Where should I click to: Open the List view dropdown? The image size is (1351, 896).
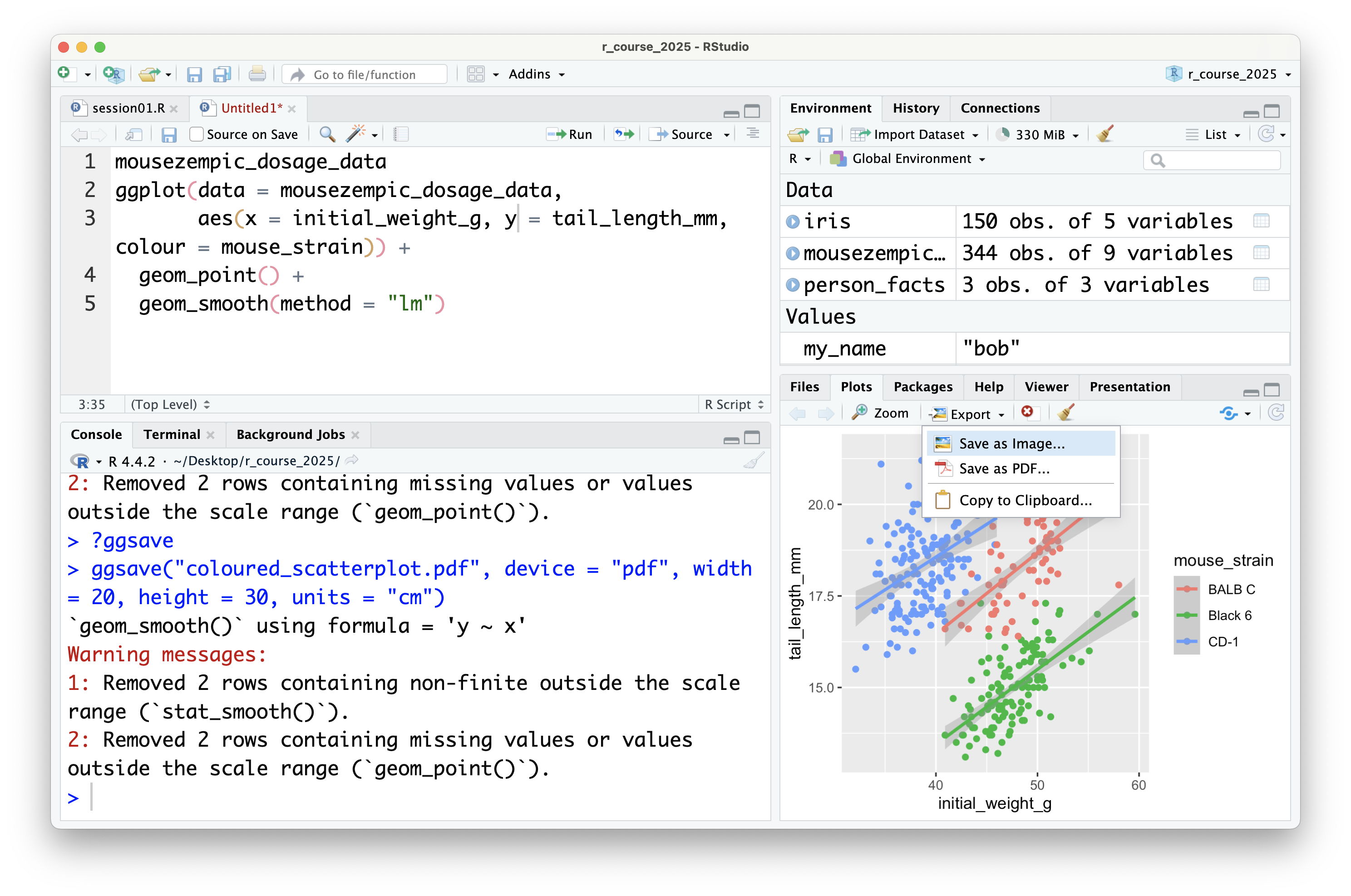[1213, 135]
